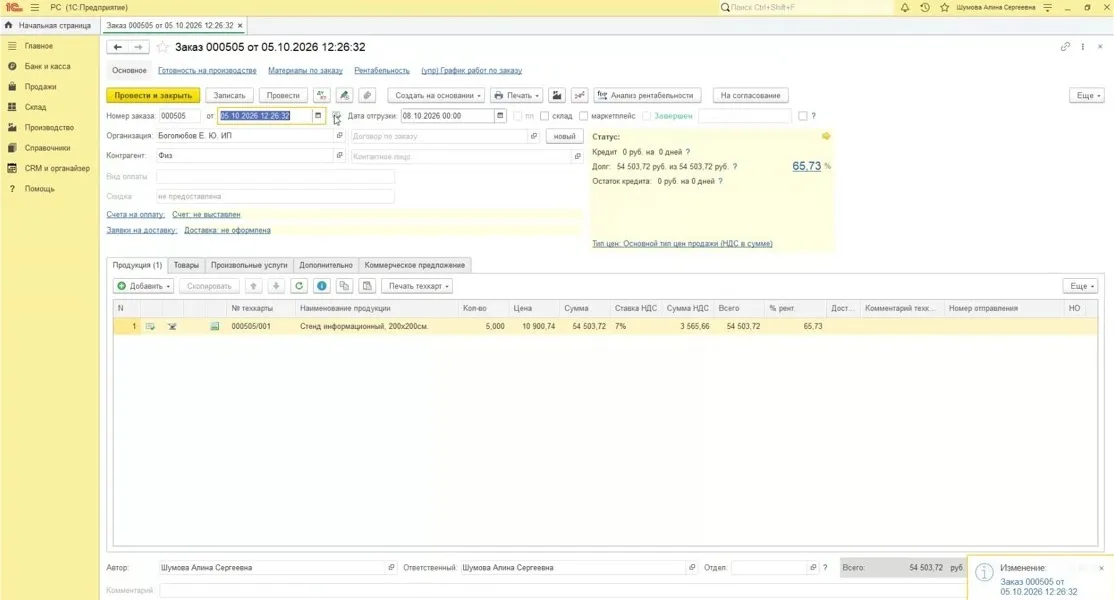The height and width of the screenshot is (600, 1114).
Task: Open calendar picker for Дата отгрузки
Action: tap(500, 116)
